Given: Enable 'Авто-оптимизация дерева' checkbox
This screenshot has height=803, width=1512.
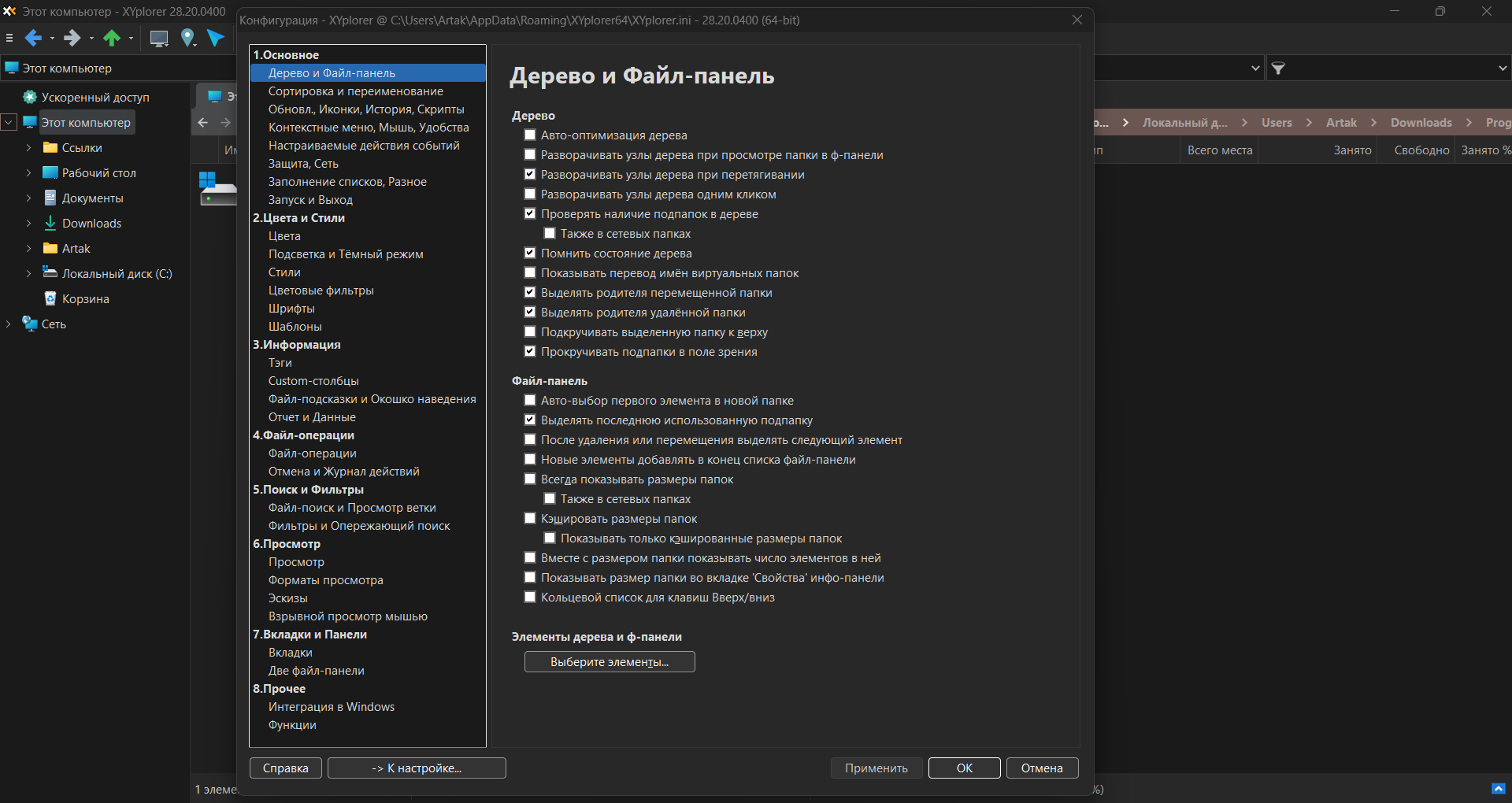Looking at the screenshot, I should pos(530,135).
